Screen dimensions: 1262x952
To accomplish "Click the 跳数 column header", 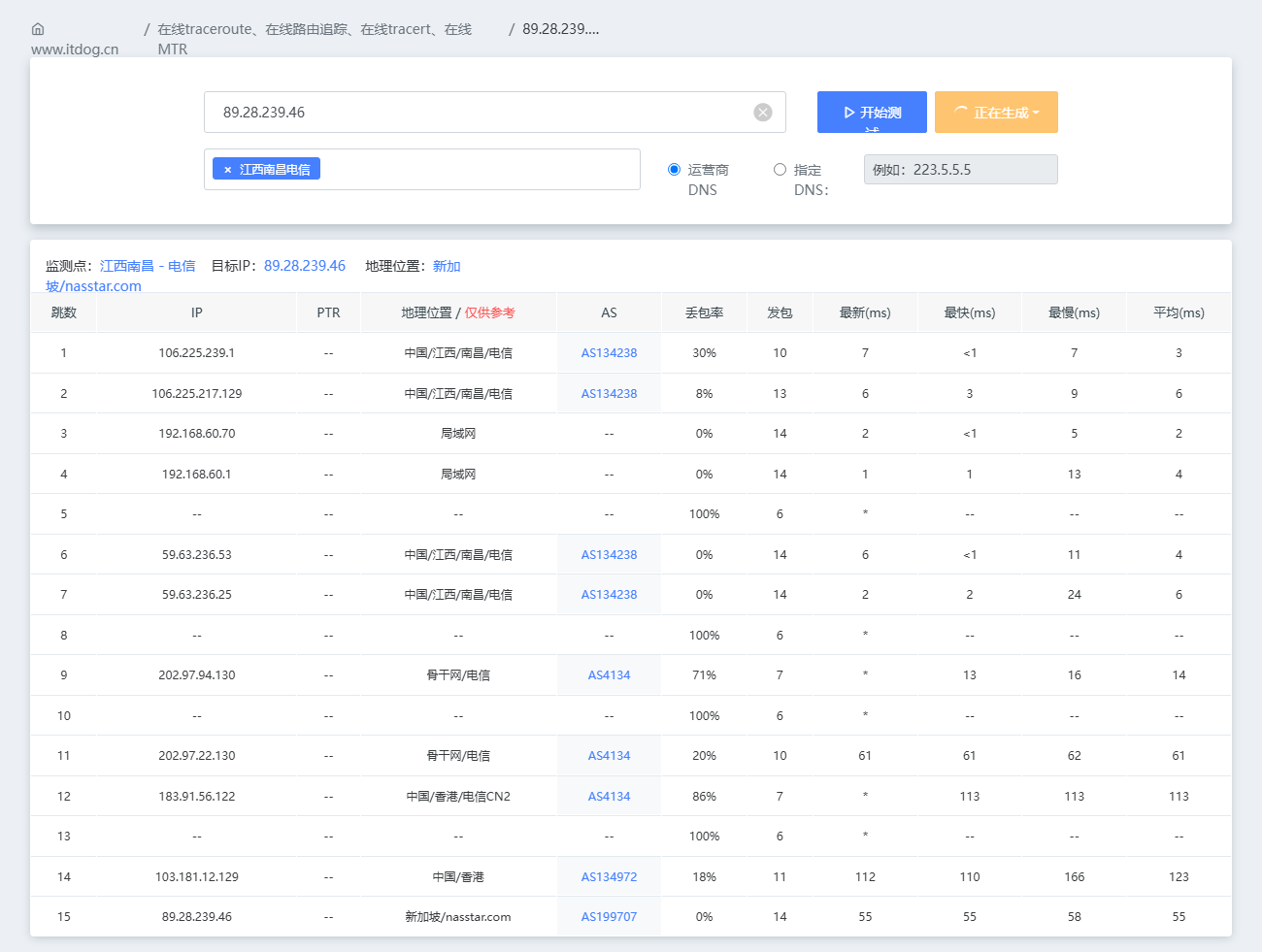I will pyautogui.click(x=64, y=312).
